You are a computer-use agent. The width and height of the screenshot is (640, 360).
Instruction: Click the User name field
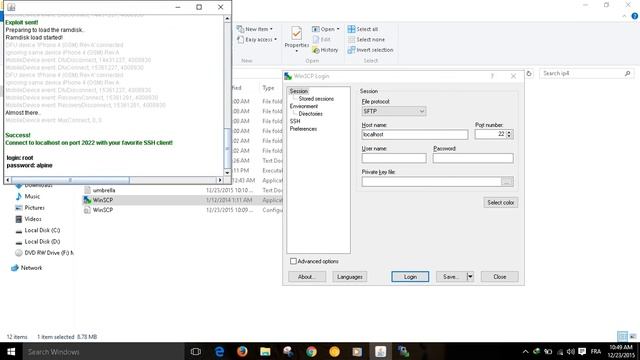[x=394, y=158]
